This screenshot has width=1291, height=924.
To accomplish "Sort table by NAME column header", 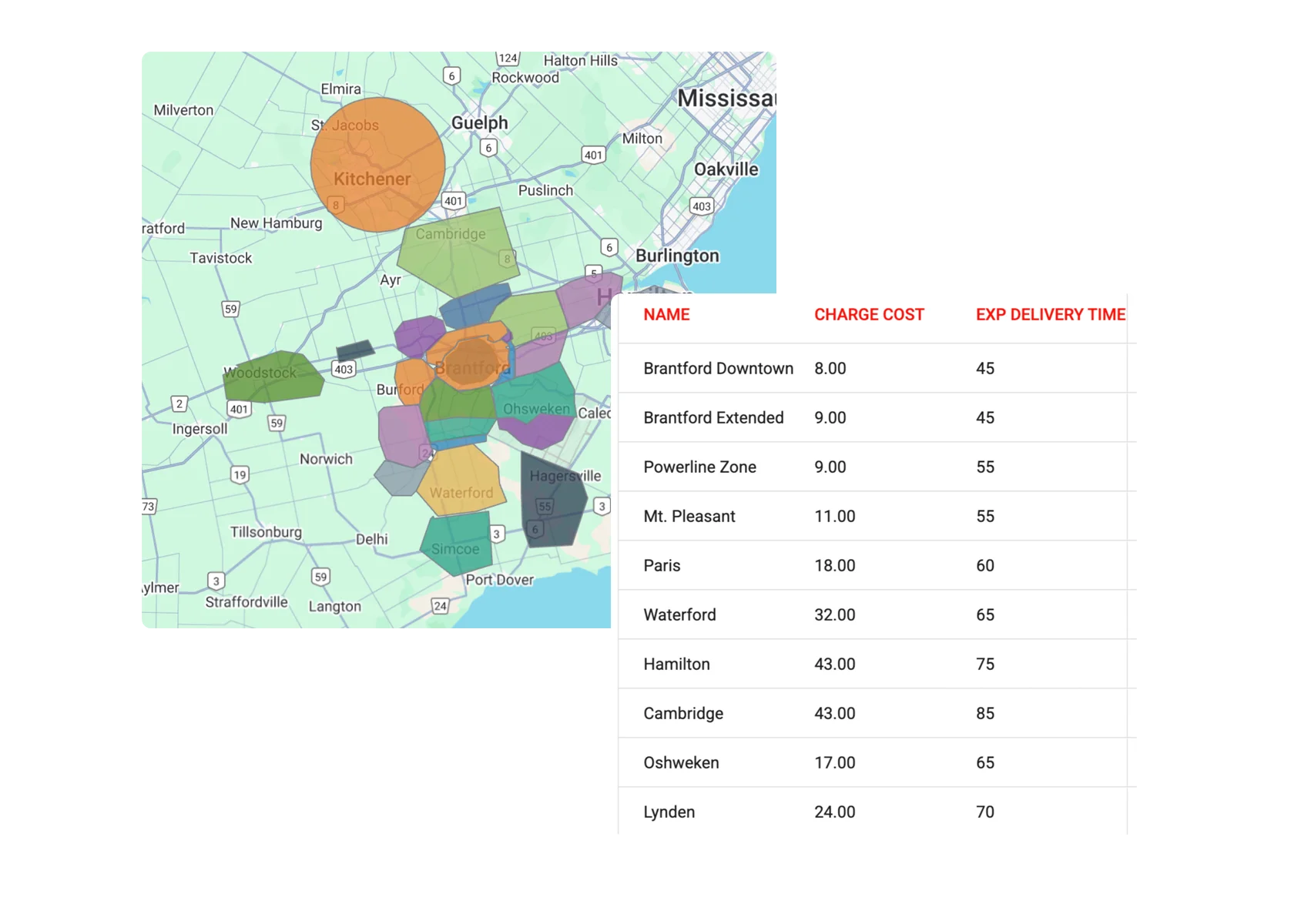I will [666, 315].
